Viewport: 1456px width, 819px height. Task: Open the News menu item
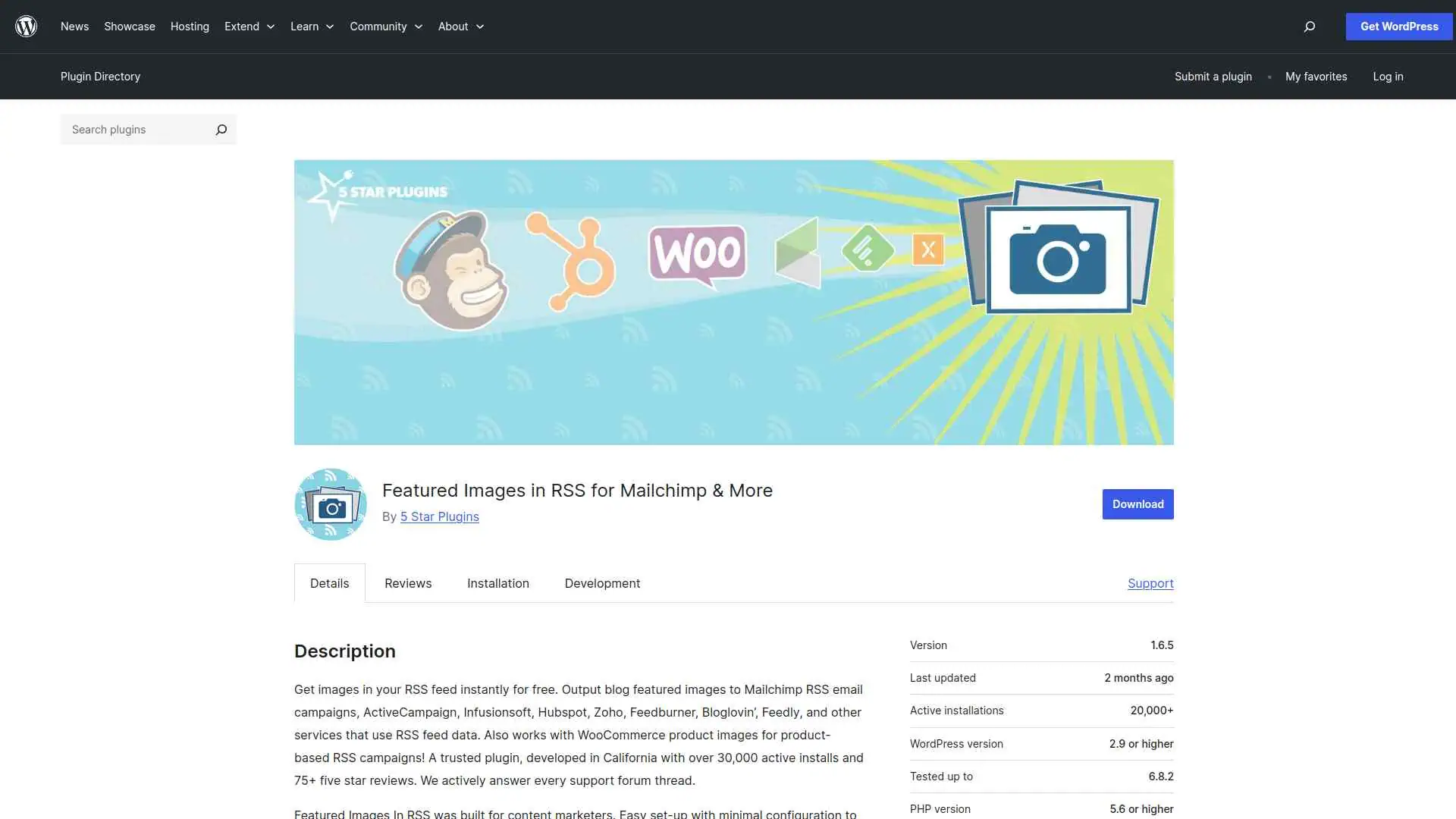74,26
